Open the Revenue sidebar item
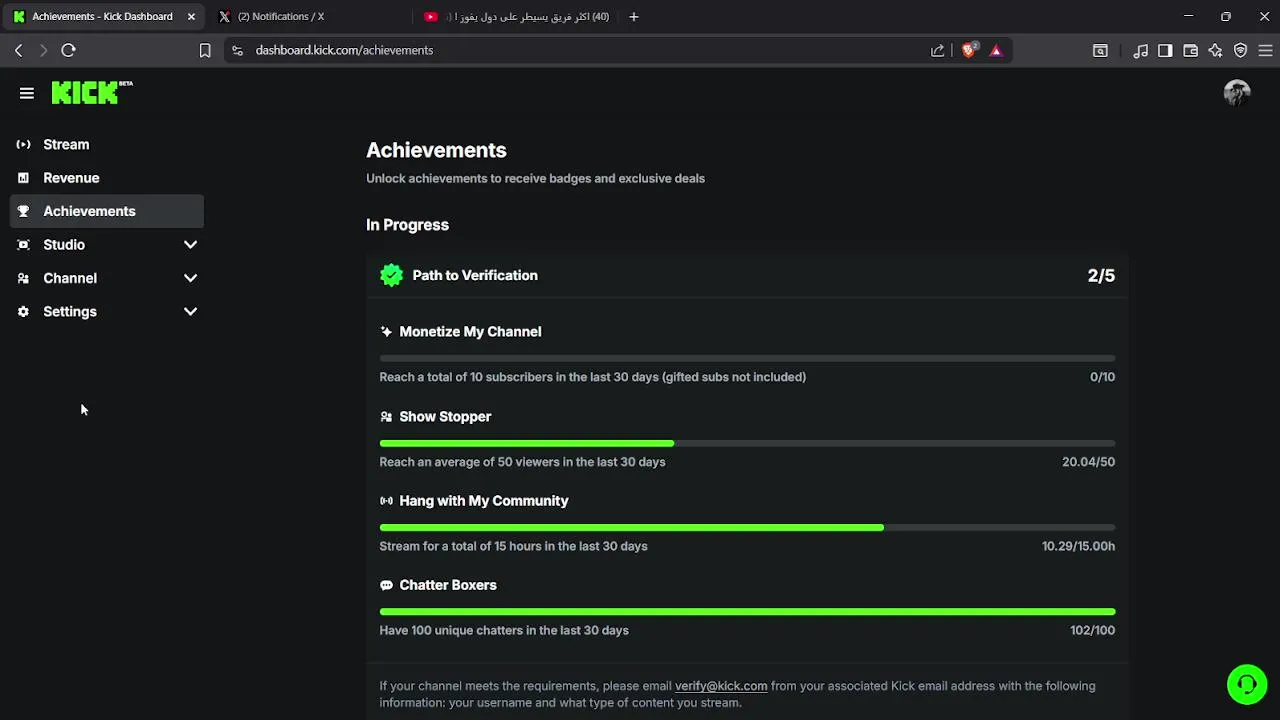This screenshot has width=1280, height=720. 107,178
